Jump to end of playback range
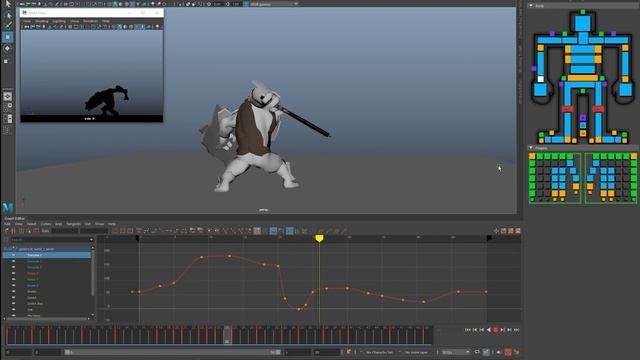 [x=516, y=330]
